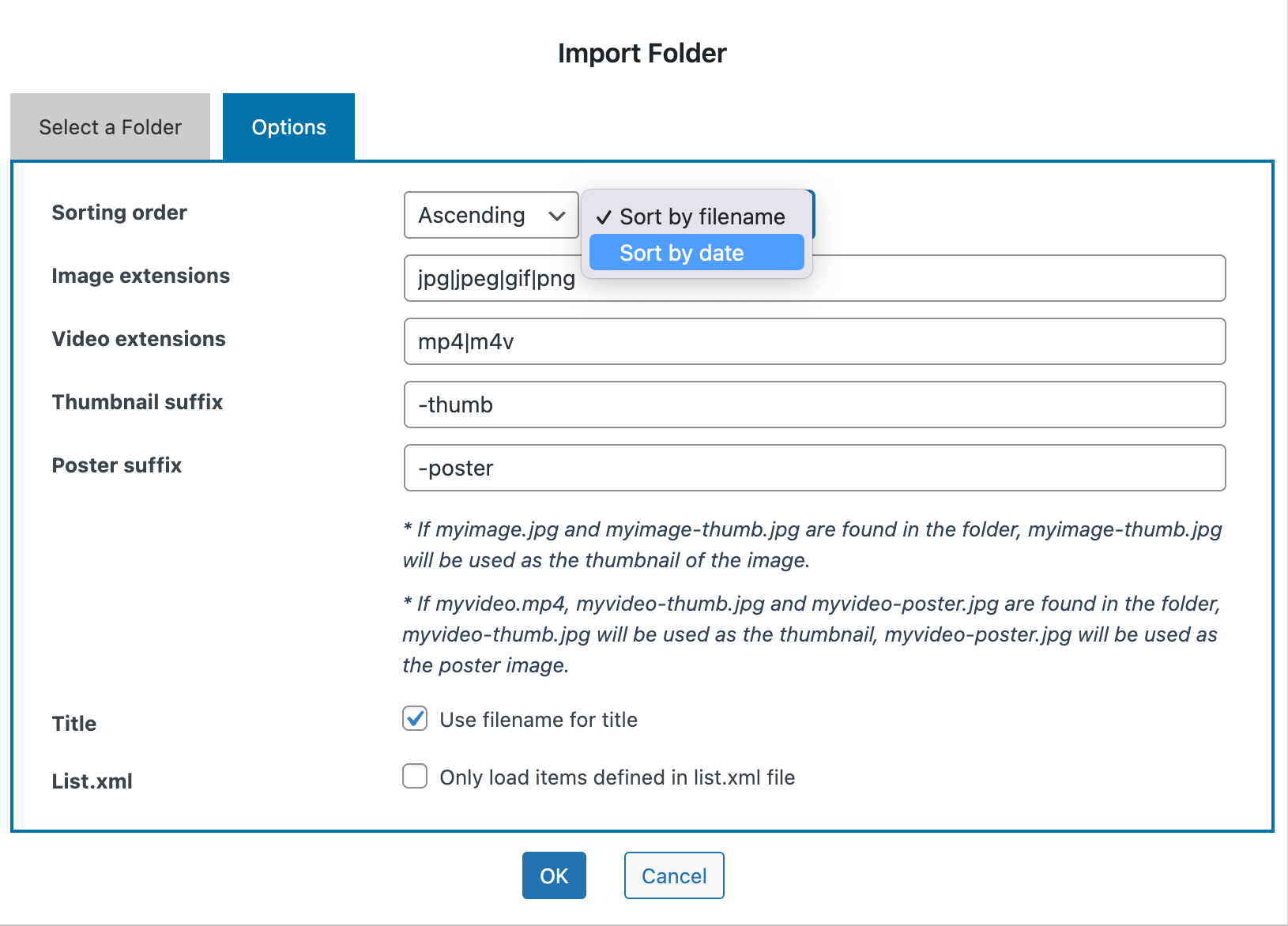Uncheck "Use filename for title"

[x=414, y=719]
